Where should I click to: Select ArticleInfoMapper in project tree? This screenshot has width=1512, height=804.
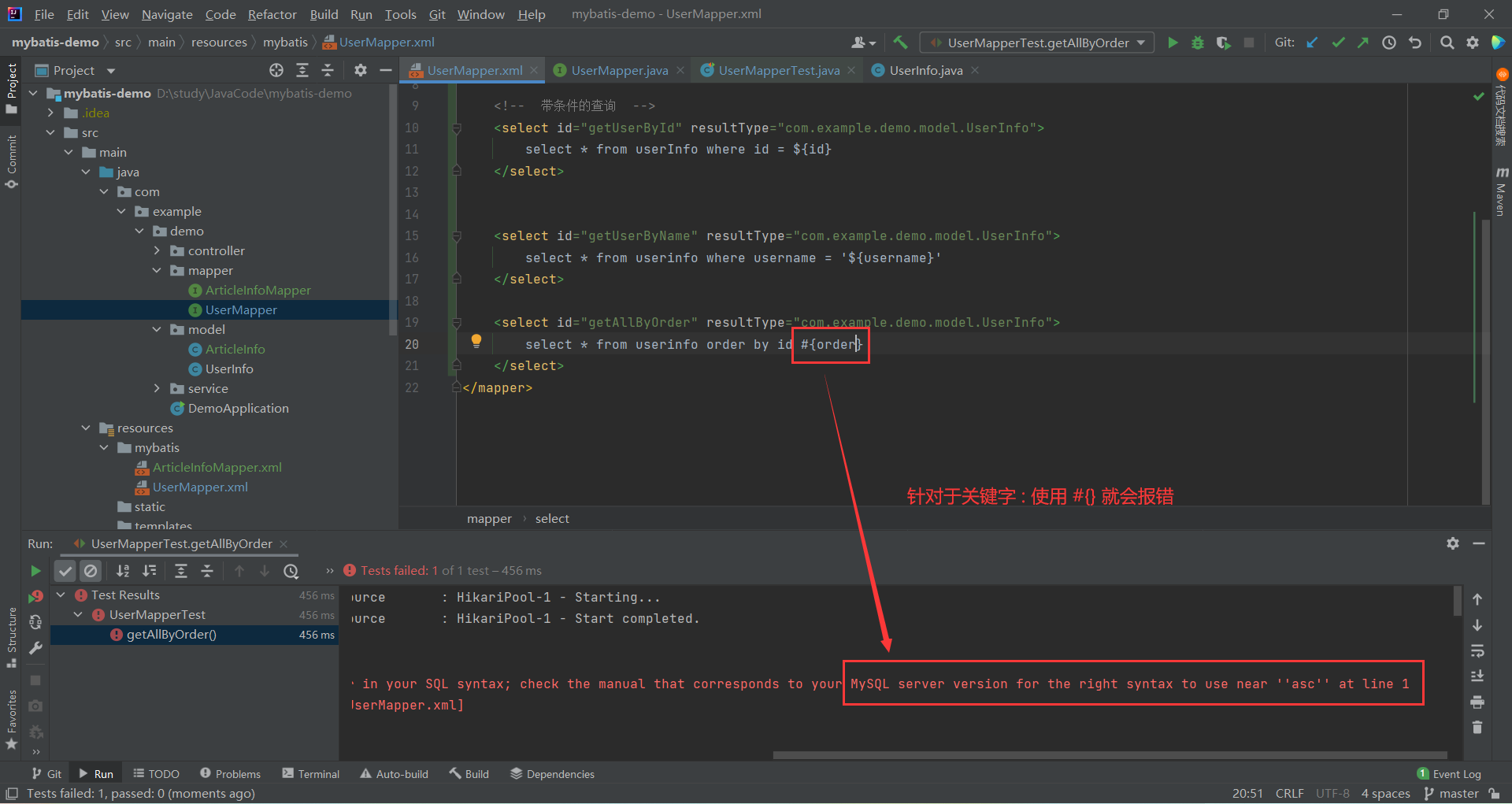pyautogui.click(x=258, y=290)
